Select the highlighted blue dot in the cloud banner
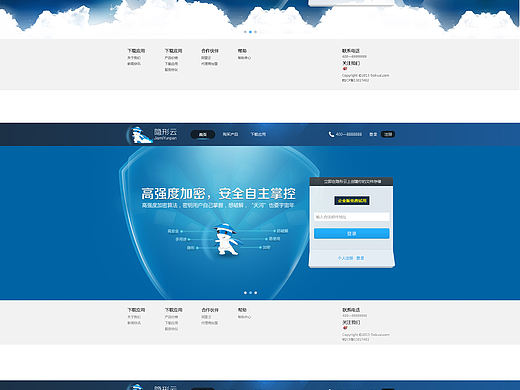This screenshot has width=520, height=390. coord(251,32)
